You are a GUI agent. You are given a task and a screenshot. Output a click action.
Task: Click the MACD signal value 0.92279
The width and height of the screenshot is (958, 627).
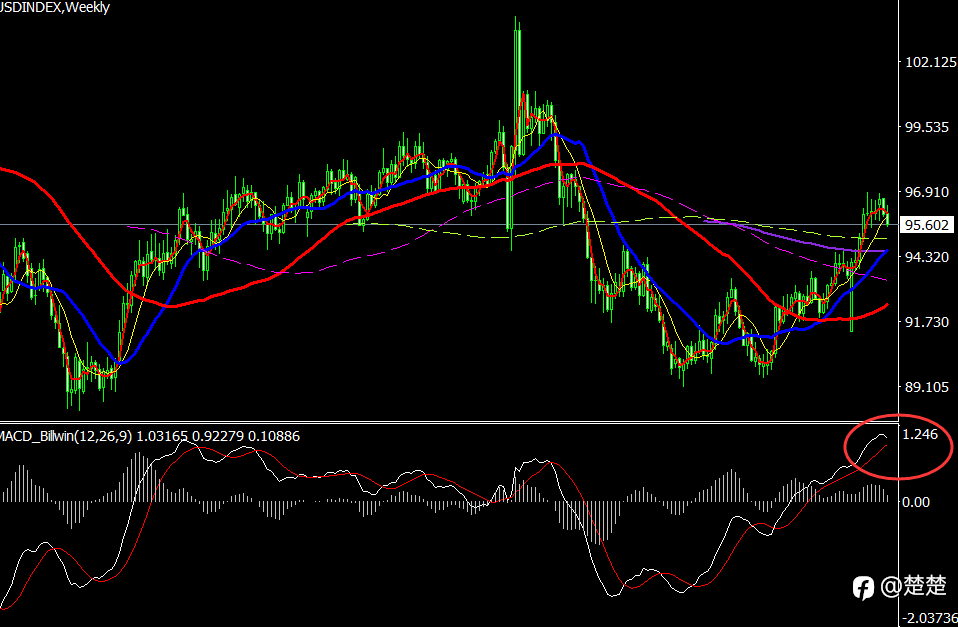(x=218, y=436)
